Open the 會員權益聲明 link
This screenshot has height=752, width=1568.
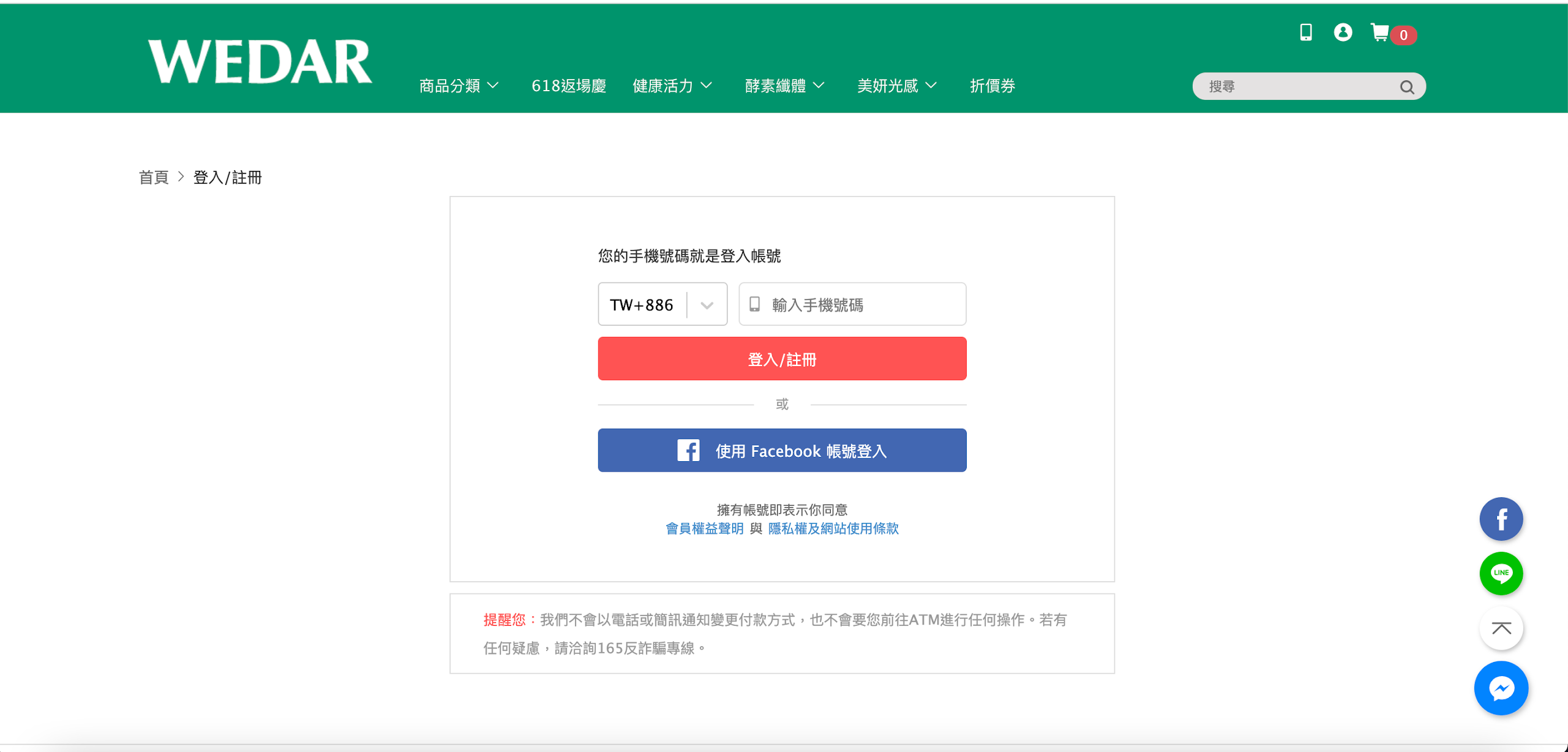click(704, 528)
